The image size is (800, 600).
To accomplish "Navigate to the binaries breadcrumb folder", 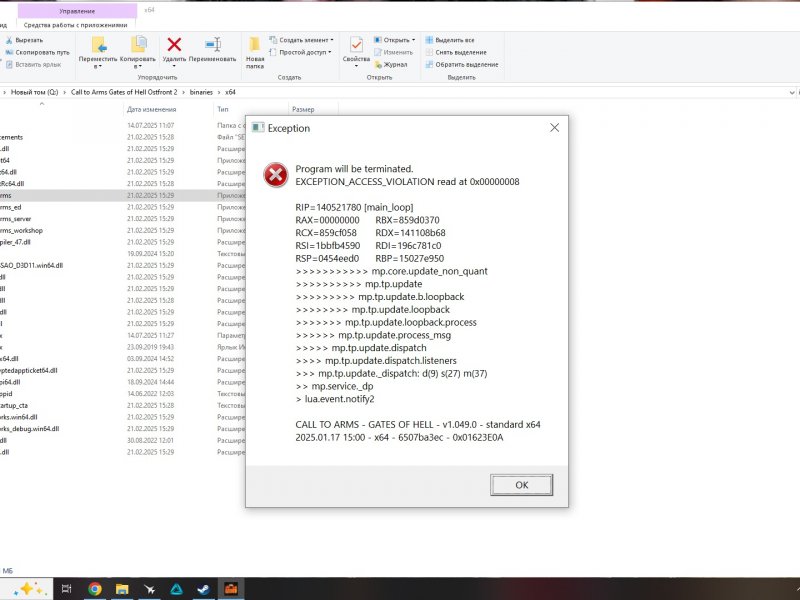I will 201,92.
